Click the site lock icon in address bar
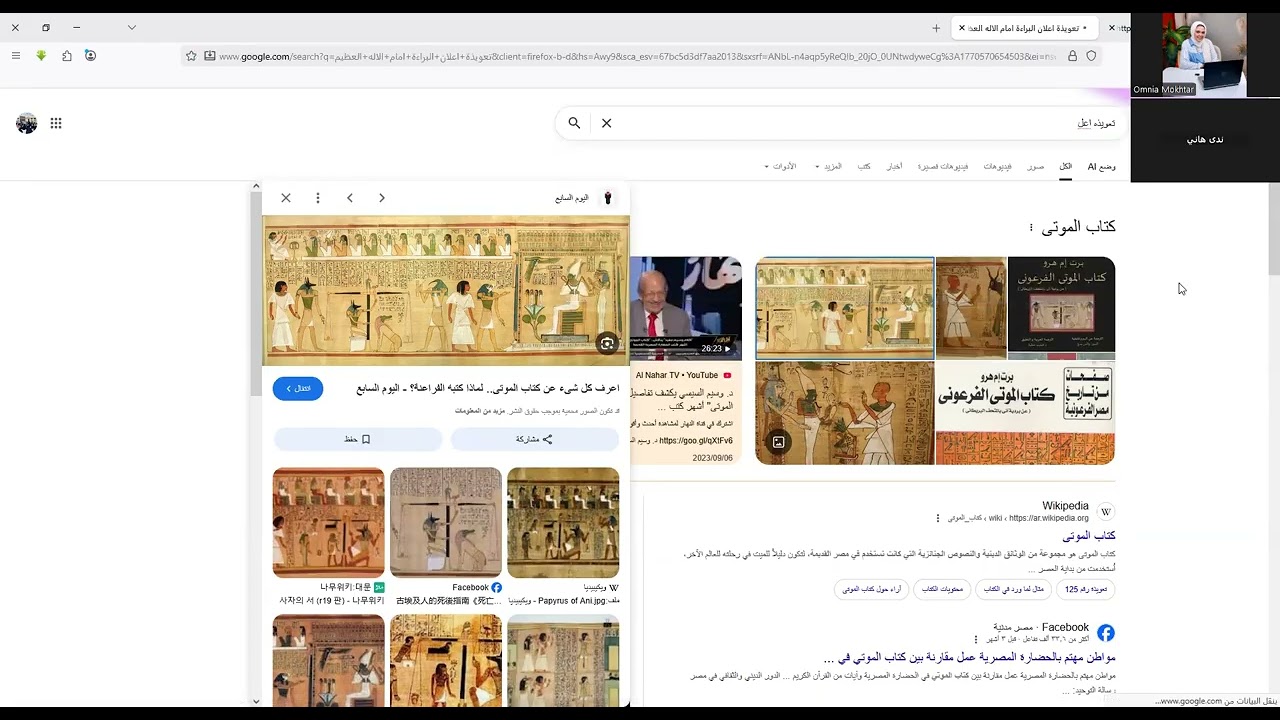 point(1073,56)
